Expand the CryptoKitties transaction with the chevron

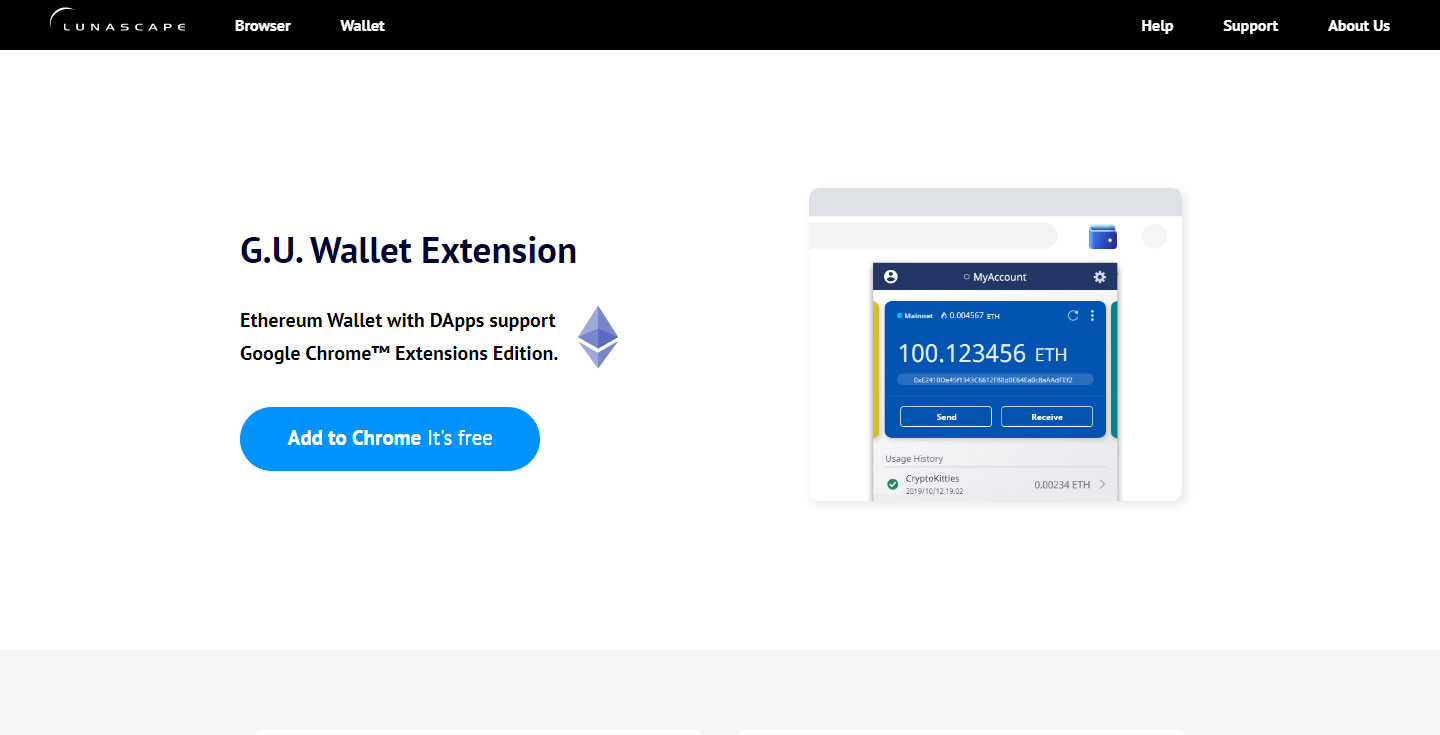(1102, 485)
